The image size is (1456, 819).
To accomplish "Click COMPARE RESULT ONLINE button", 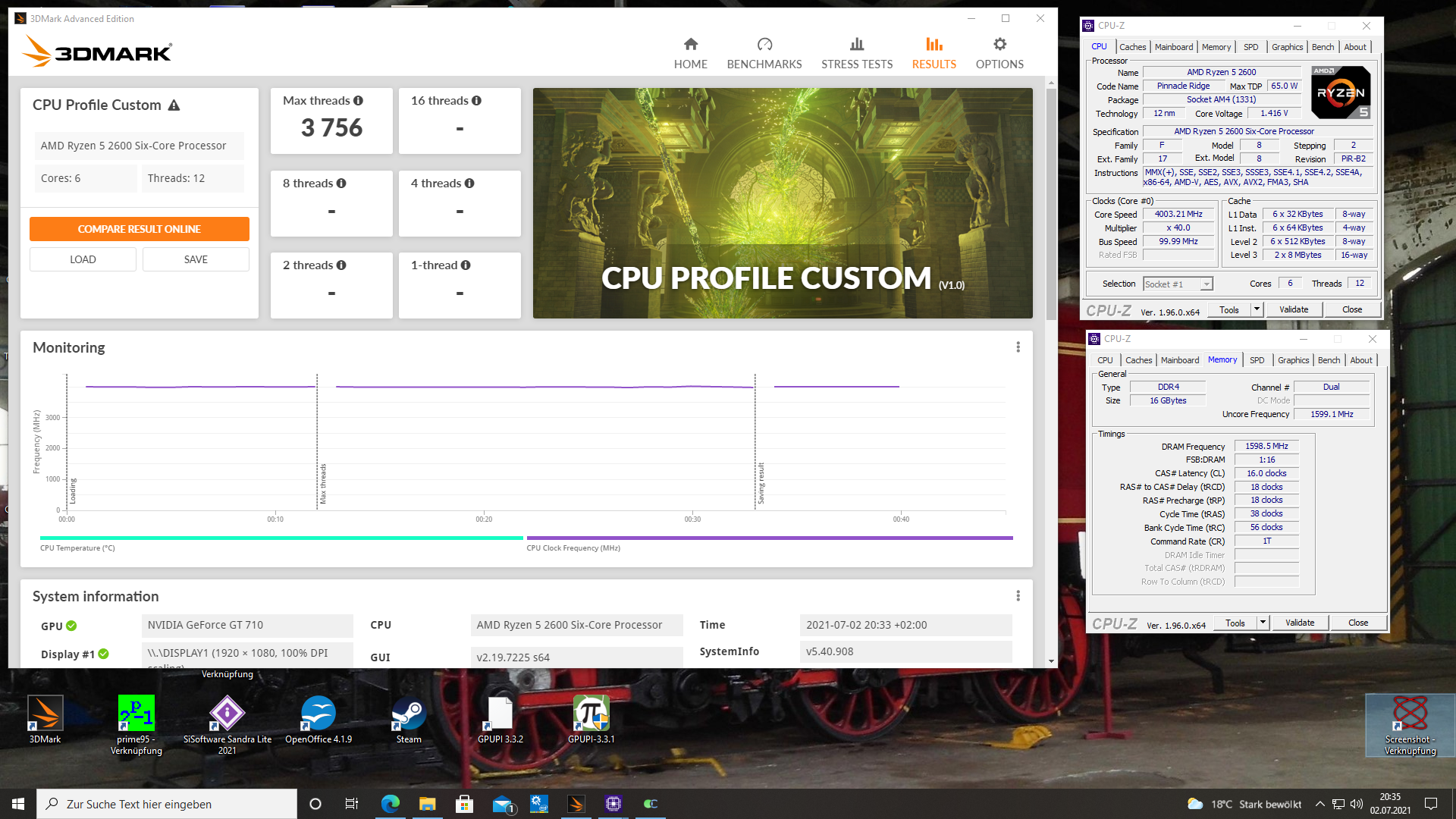I will tap(140, 229).
